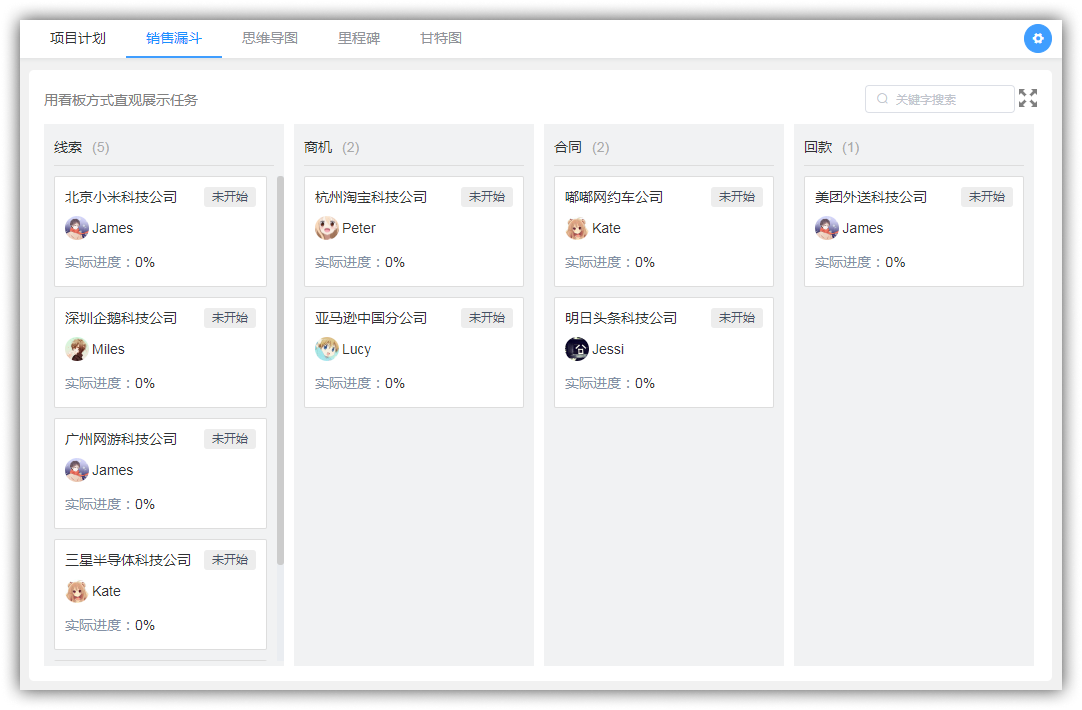Click the 合同 column header

coord(581,148)
